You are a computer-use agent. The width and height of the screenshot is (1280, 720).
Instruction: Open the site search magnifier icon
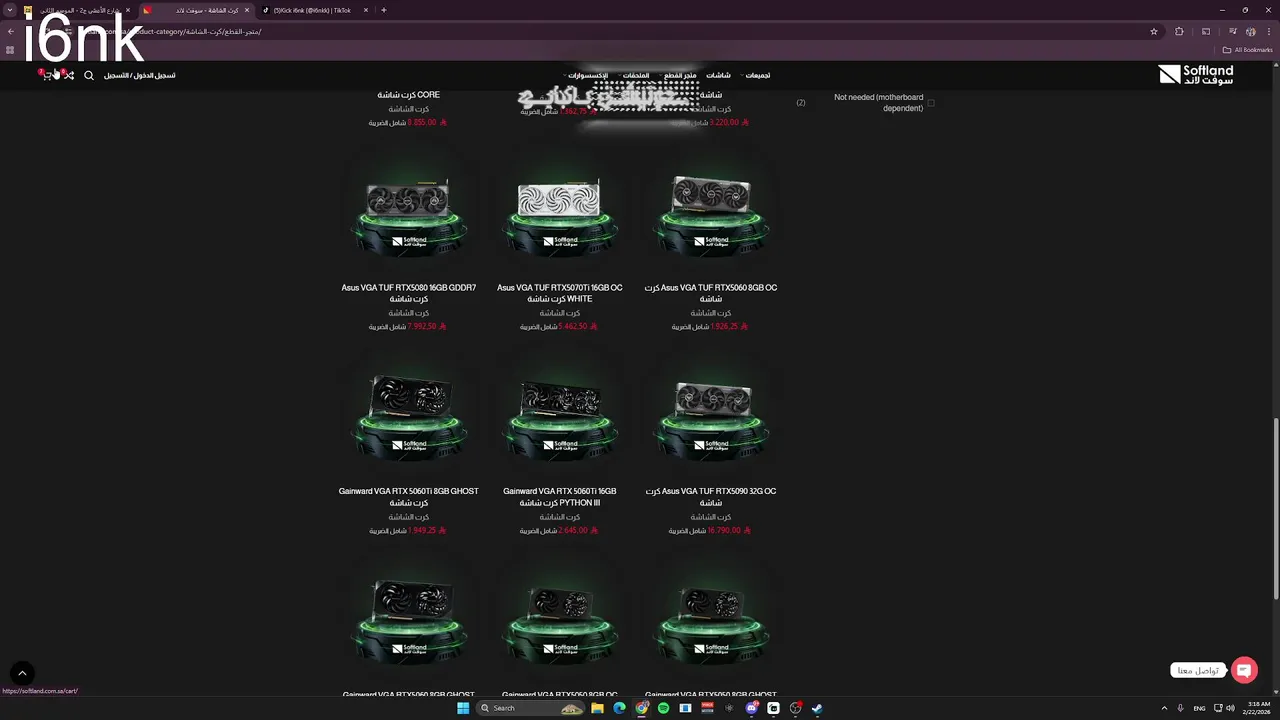point(89,75)
